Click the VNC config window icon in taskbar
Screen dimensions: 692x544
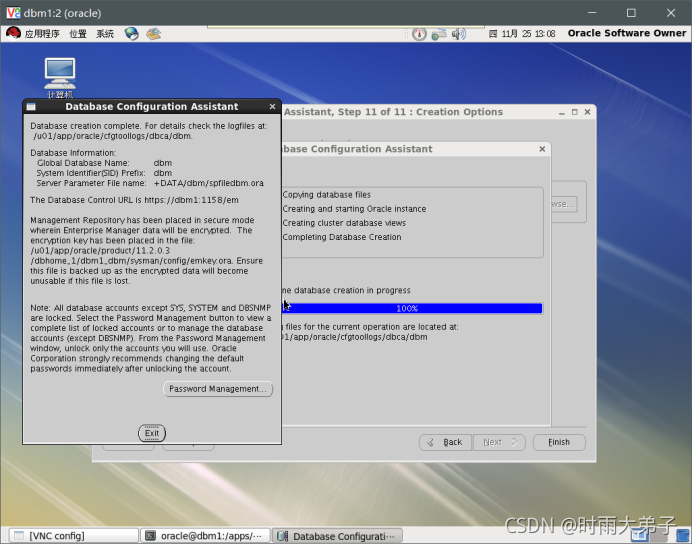pyautogui.click(x=19, y=536)
